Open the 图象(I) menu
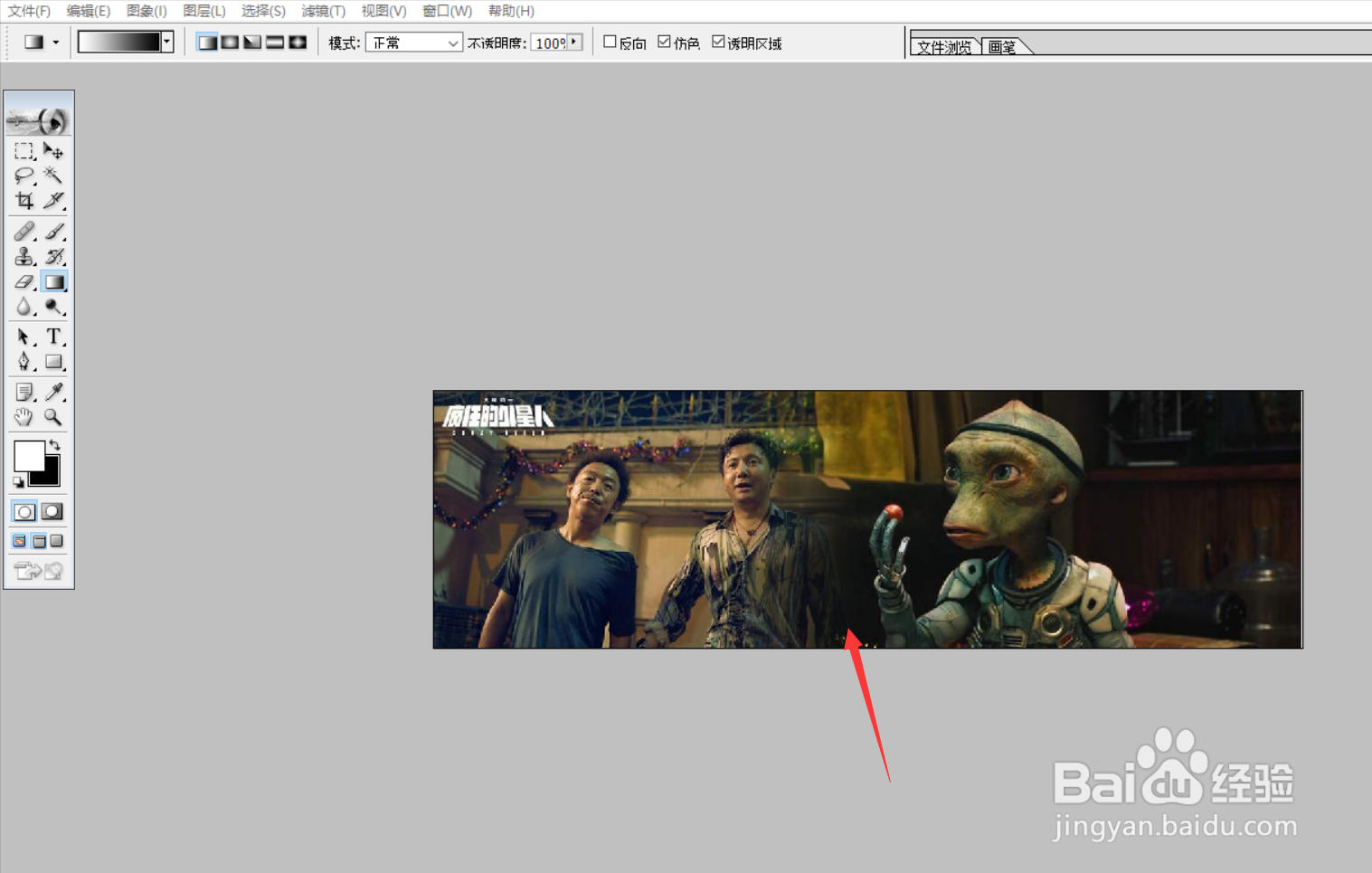1372x873 pixels. [x=147, y=11]
